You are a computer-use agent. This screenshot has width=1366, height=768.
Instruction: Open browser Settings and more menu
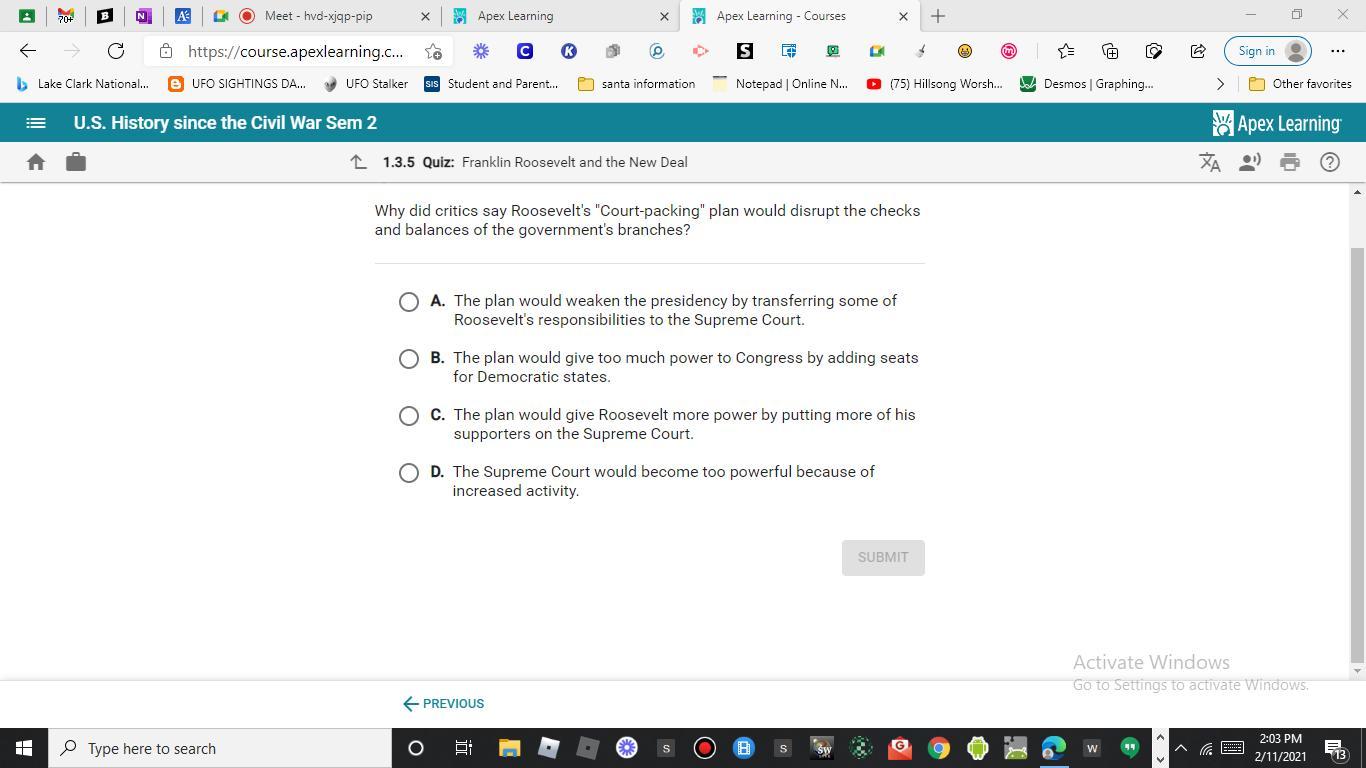1338,51
